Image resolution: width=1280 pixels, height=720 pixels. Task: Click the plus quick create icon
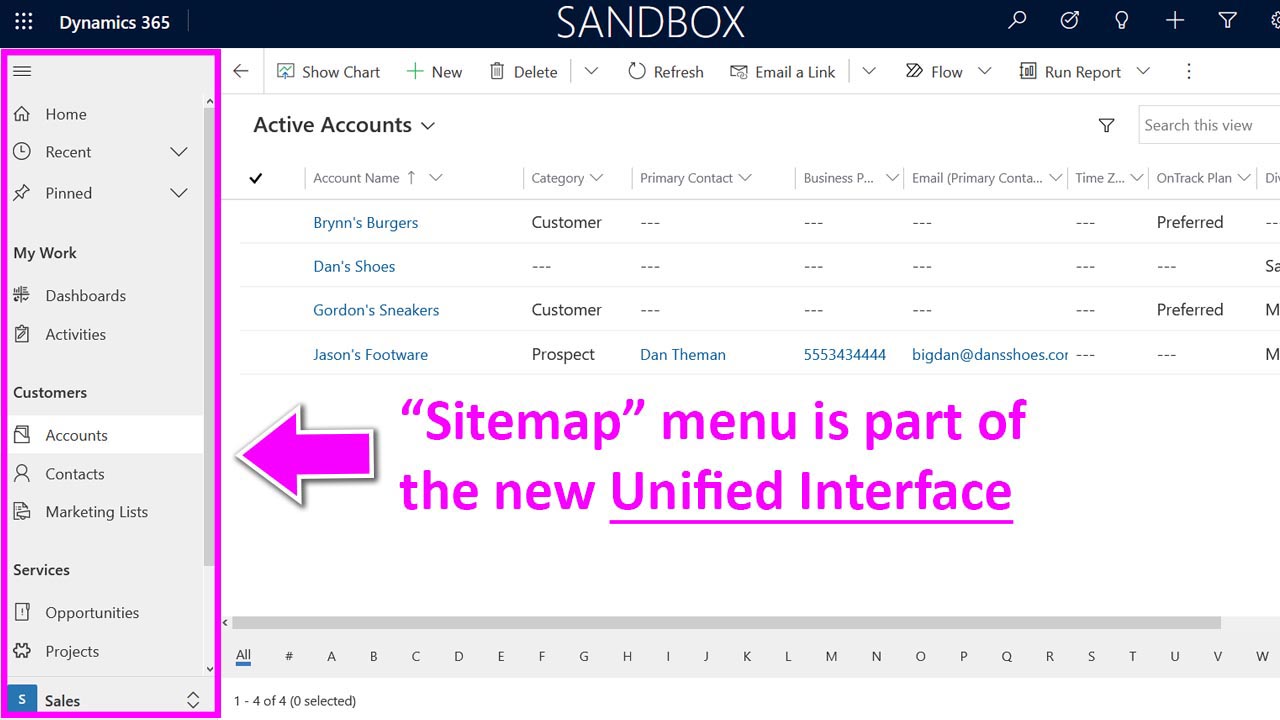(x=1175, y=20)
